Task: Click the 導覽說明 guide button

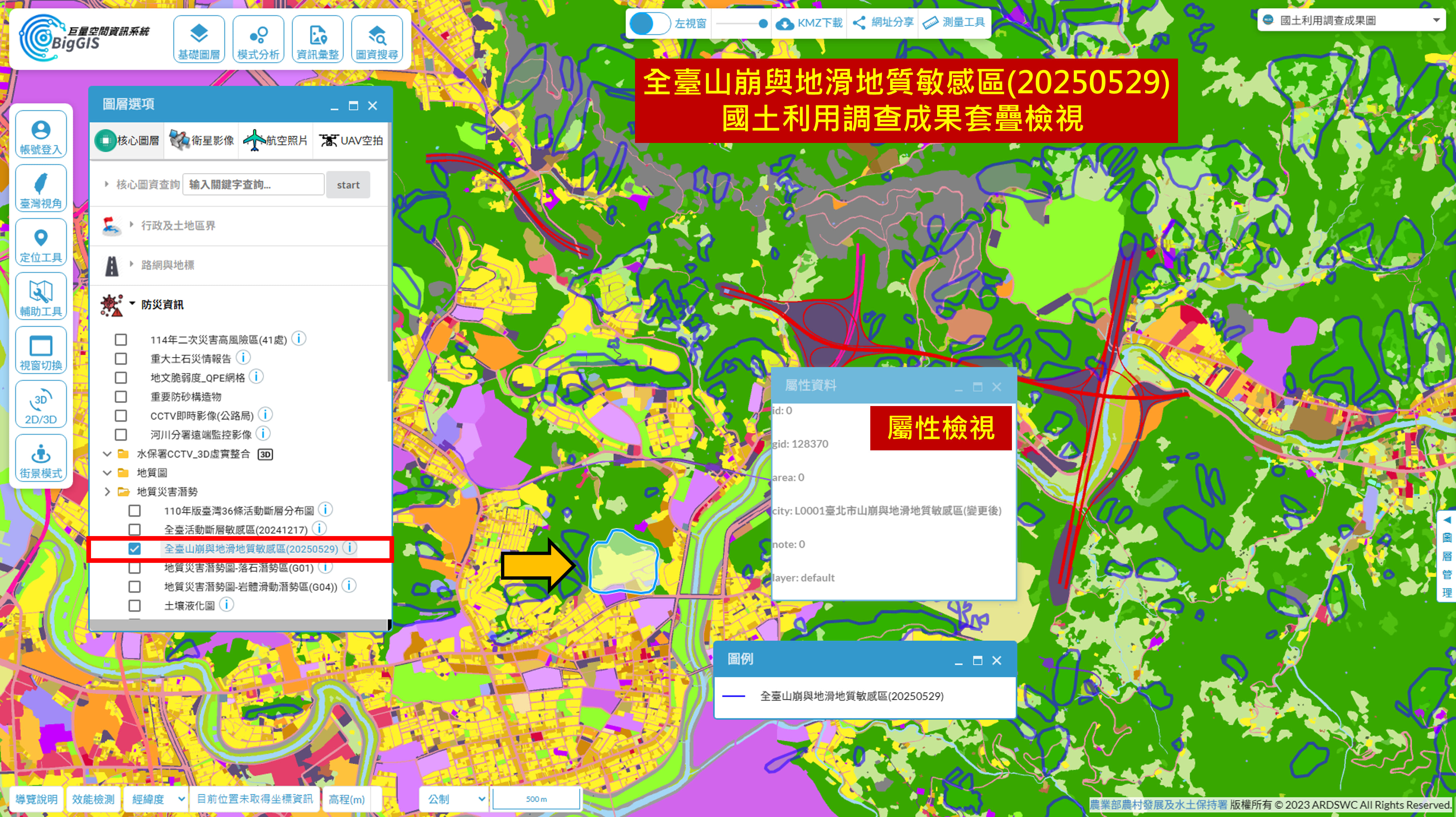Action: pyautogui.click(x=36, y=799)
